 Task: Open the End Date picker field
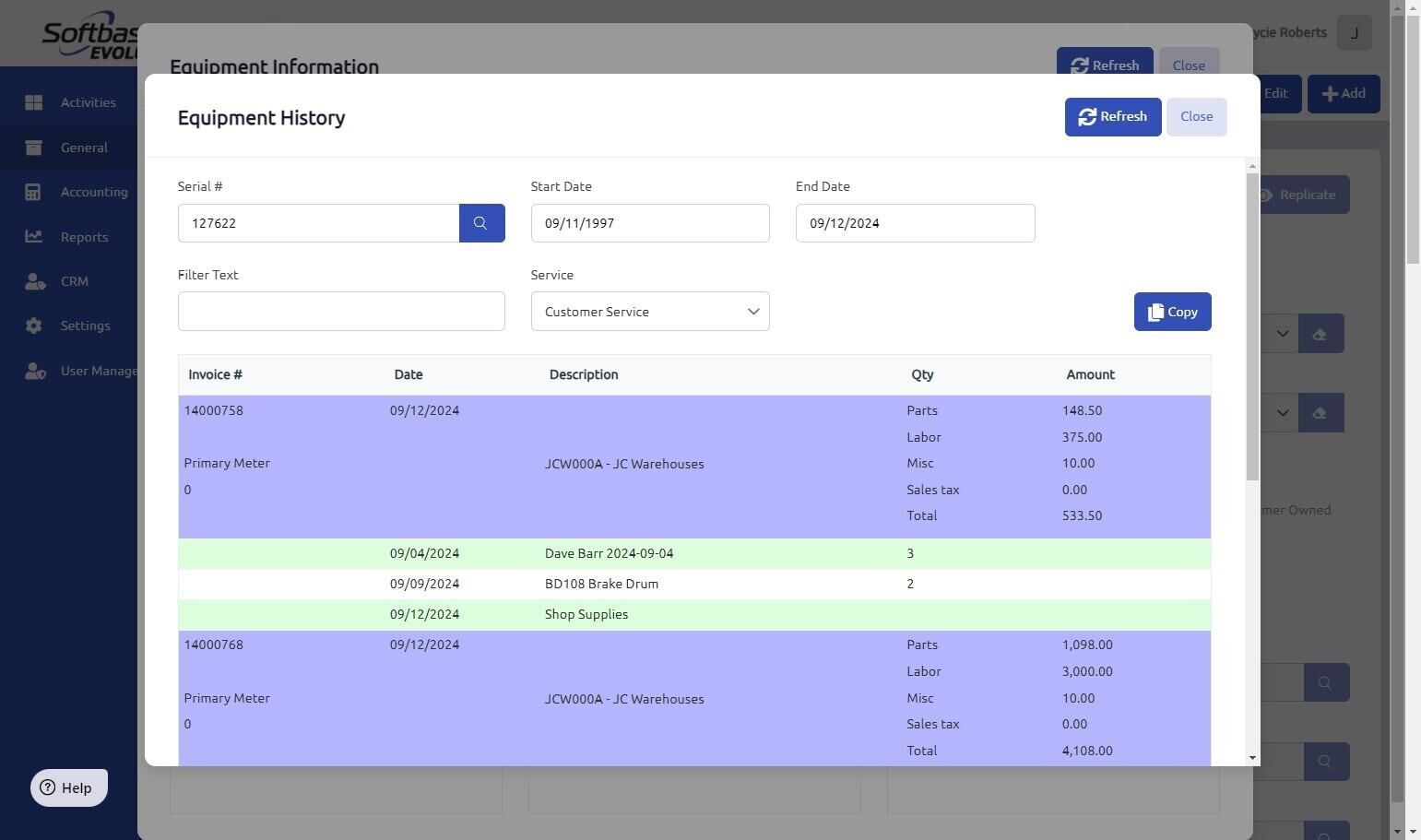[914, 223]
